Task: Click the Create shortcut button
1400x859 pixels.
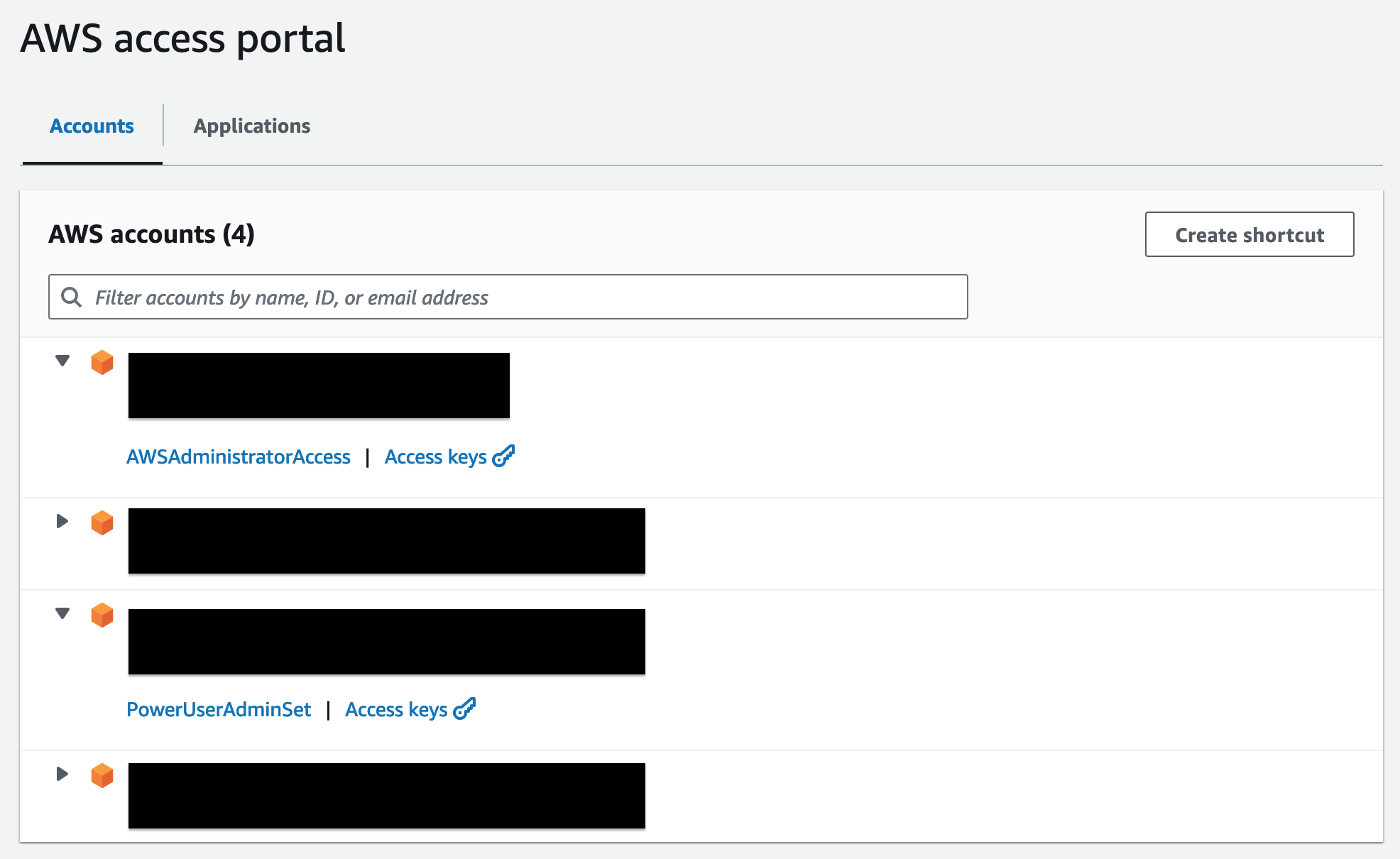Action: (1249, 233)
